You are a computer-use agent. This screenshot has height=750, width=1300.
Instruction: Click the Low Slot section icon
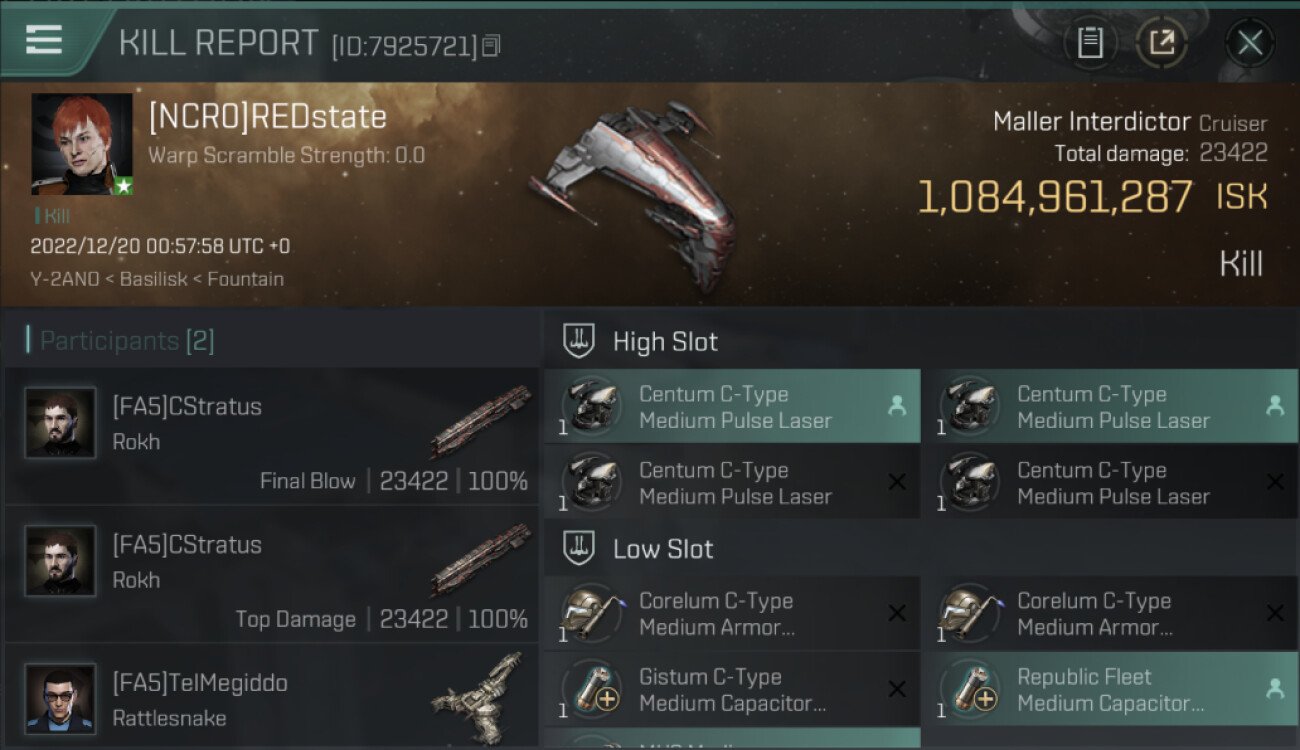(580, 549)
